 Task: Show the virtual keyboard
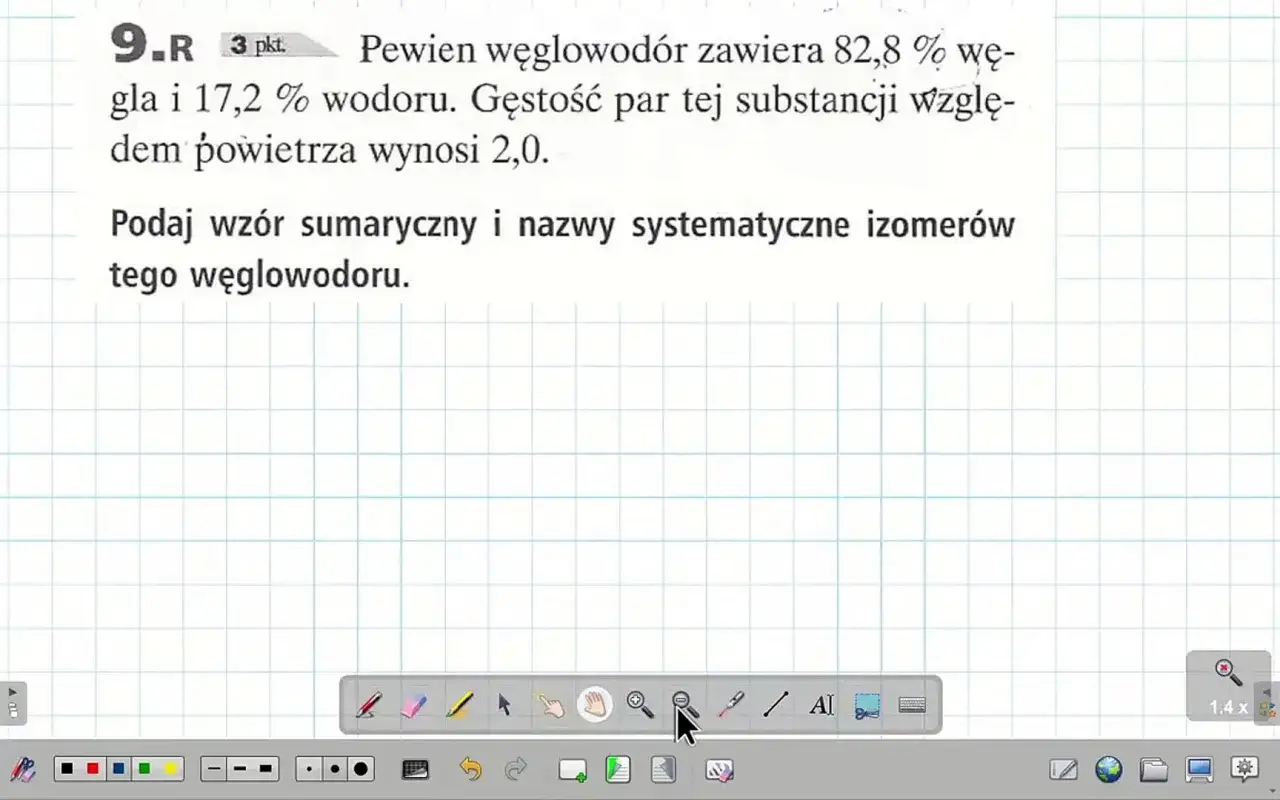pyautogui.click(x=911, y=705)
